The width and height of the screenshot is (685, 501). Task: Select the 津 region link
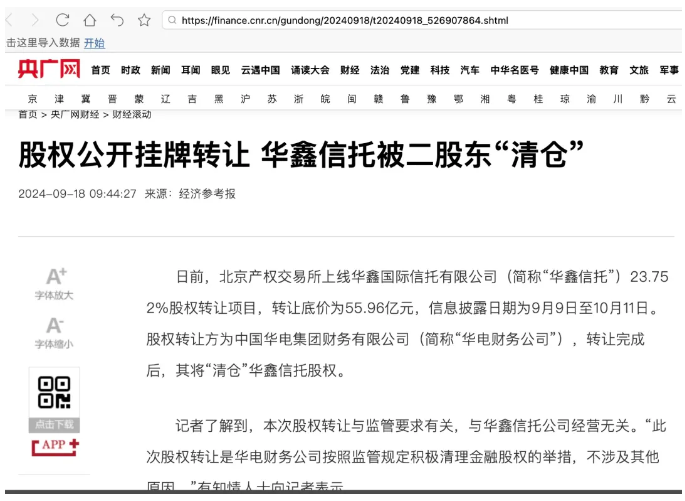[x=59, y=99]
